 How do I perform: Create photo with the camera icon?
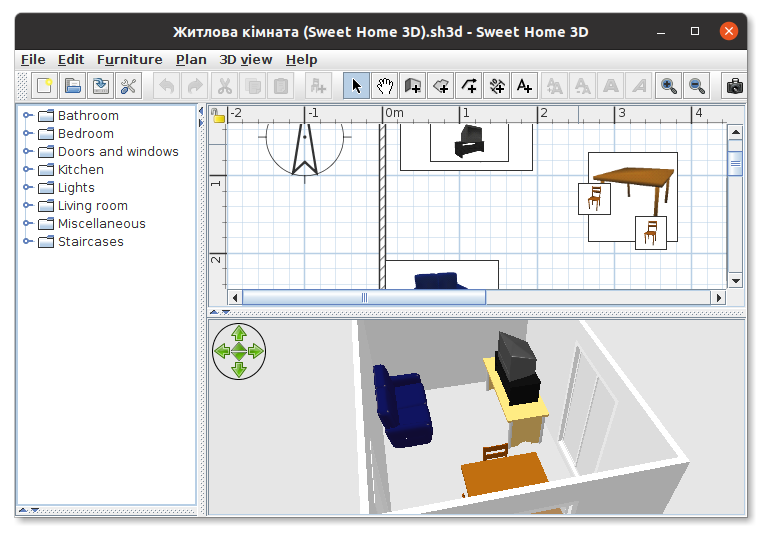coord(734,86)
